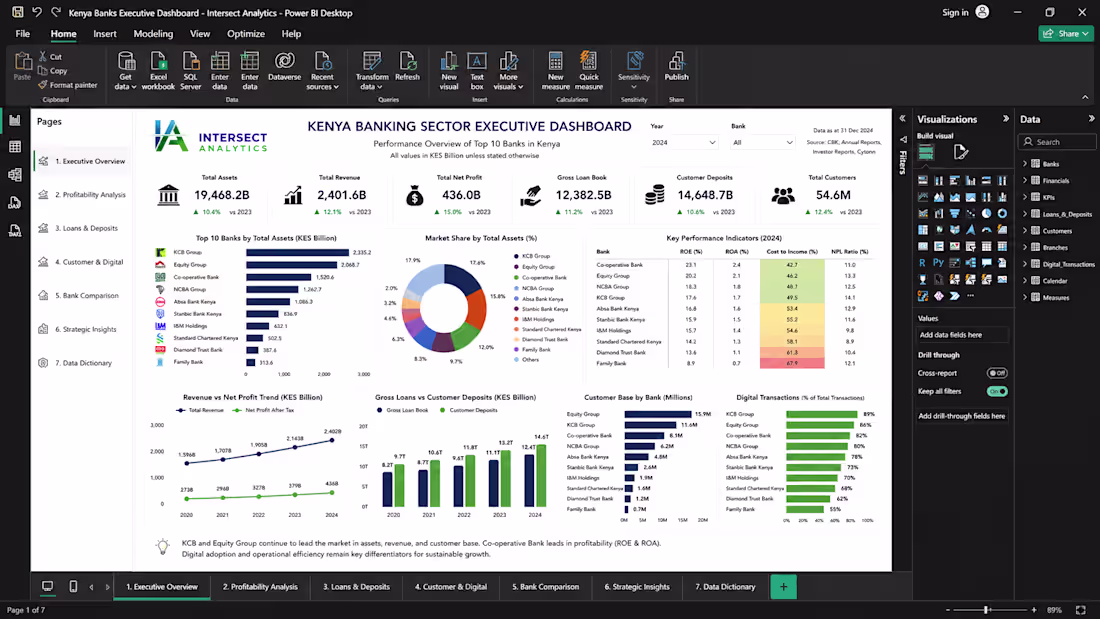
Task: Click Add drill-through fields here well
Action: pyautogui.click(x=962, y=416)
